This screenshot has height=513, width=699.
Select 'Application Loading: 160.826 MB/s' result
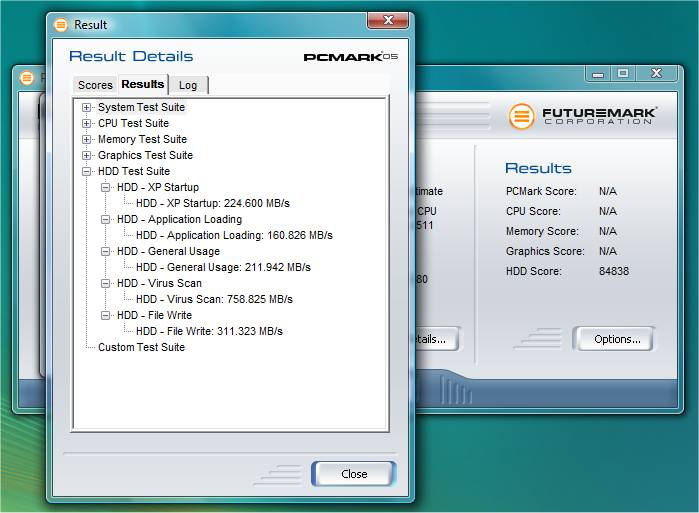tap(234, 235)
